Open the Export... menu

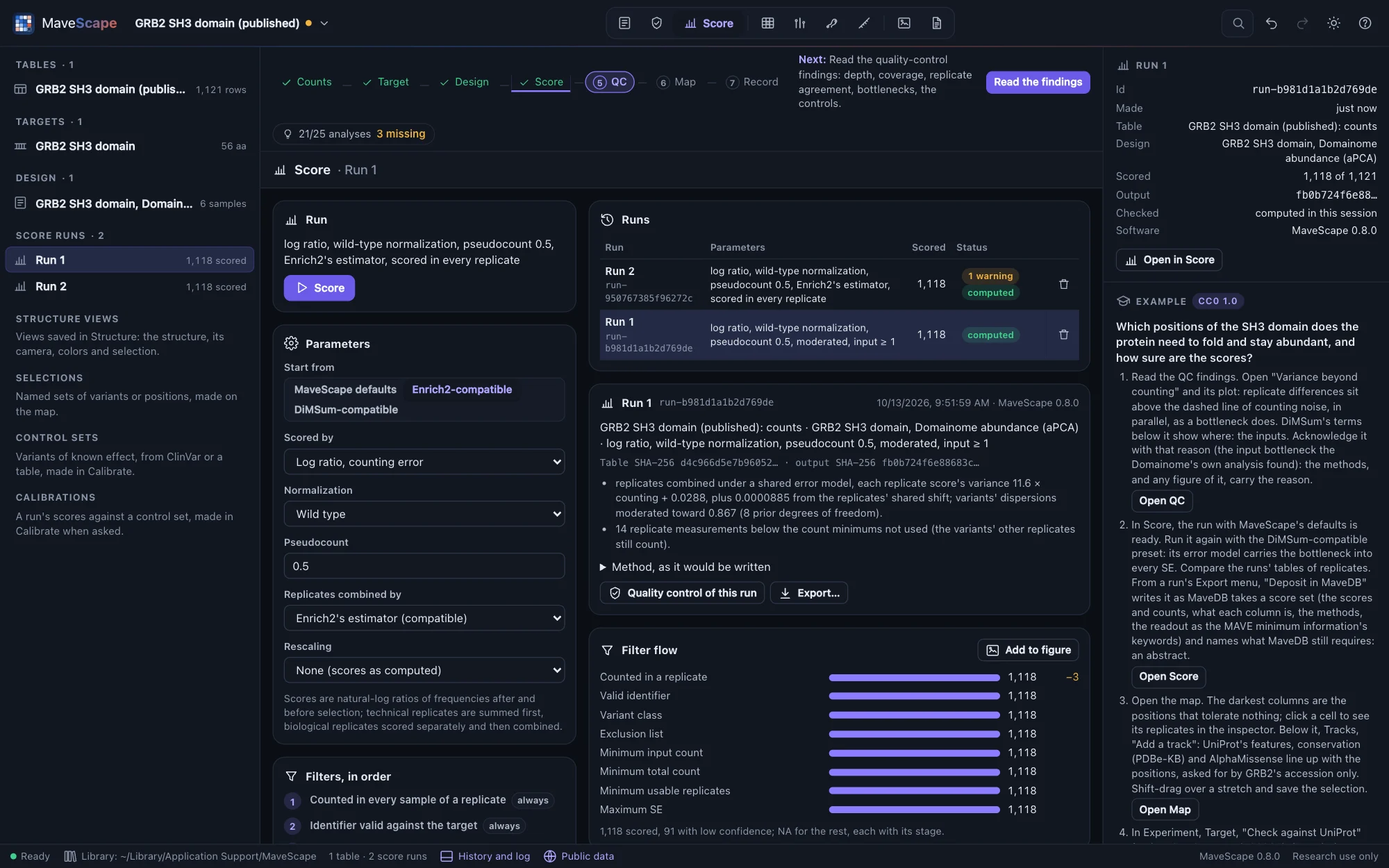tap(809, 593)
